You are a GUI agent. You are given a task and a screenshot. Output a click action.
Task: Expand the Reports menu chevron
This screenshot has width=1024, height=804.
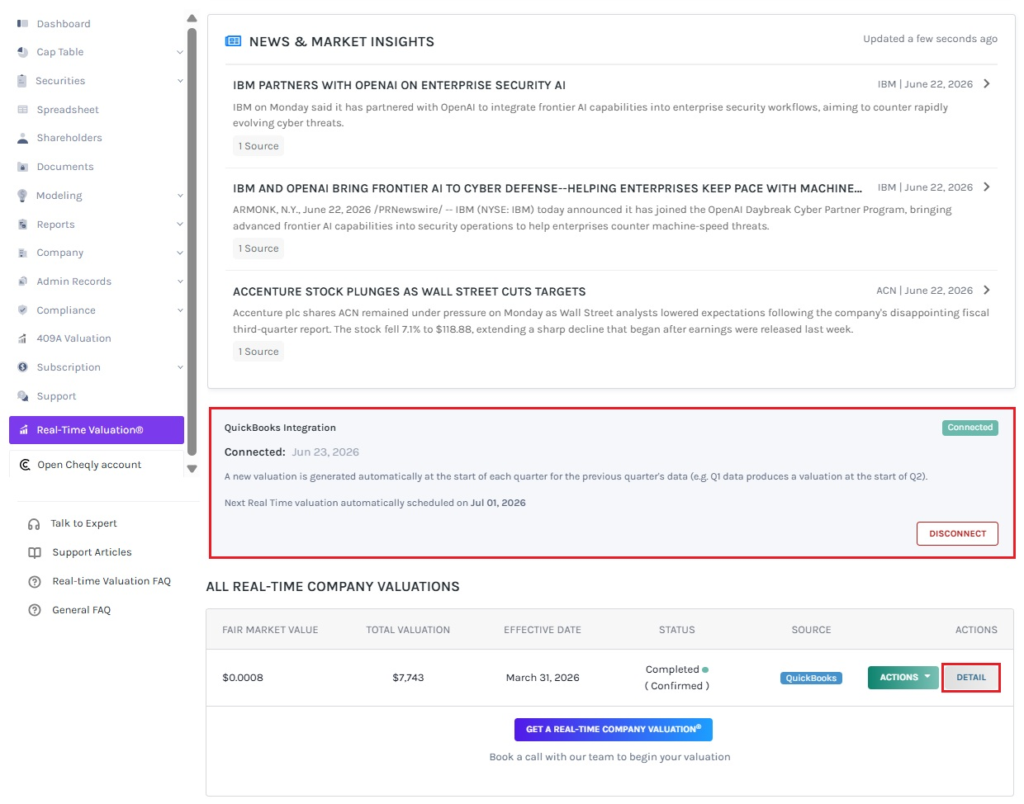(180, 224)
